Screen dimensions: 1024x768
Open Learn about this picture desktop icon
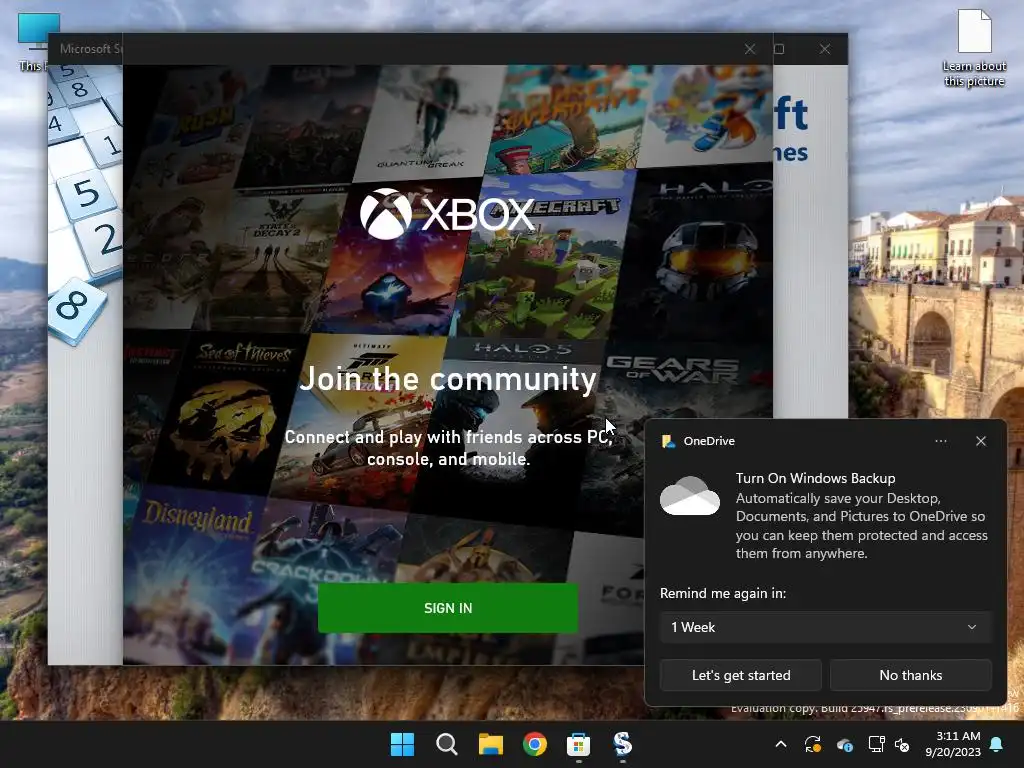[974, 48]
